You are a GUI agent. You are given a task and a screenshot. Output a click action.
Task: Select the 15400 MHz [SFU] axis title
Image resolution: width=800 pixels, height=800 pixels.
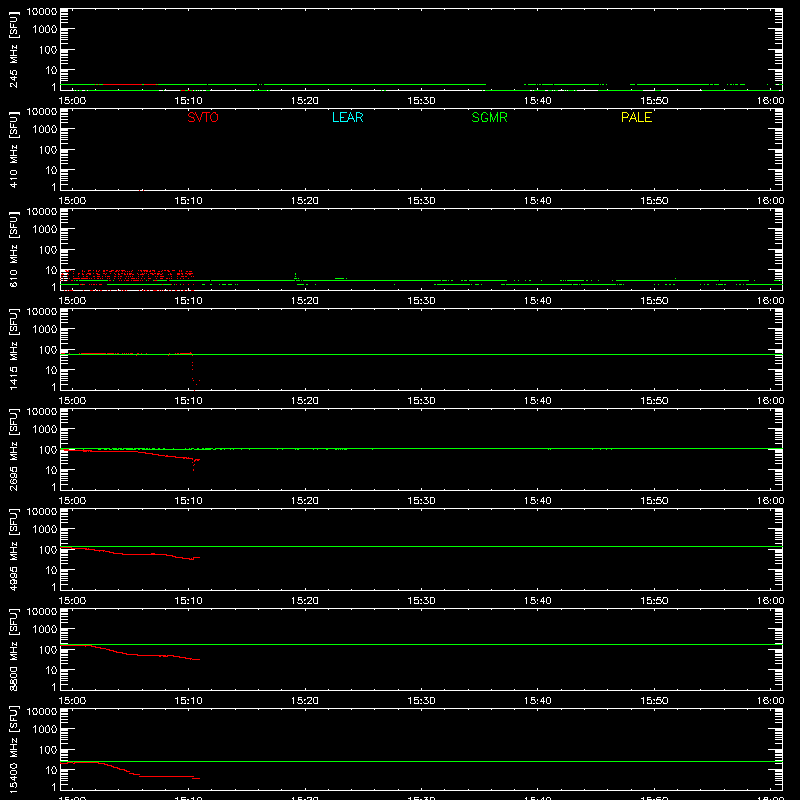[x=14, y=749]
